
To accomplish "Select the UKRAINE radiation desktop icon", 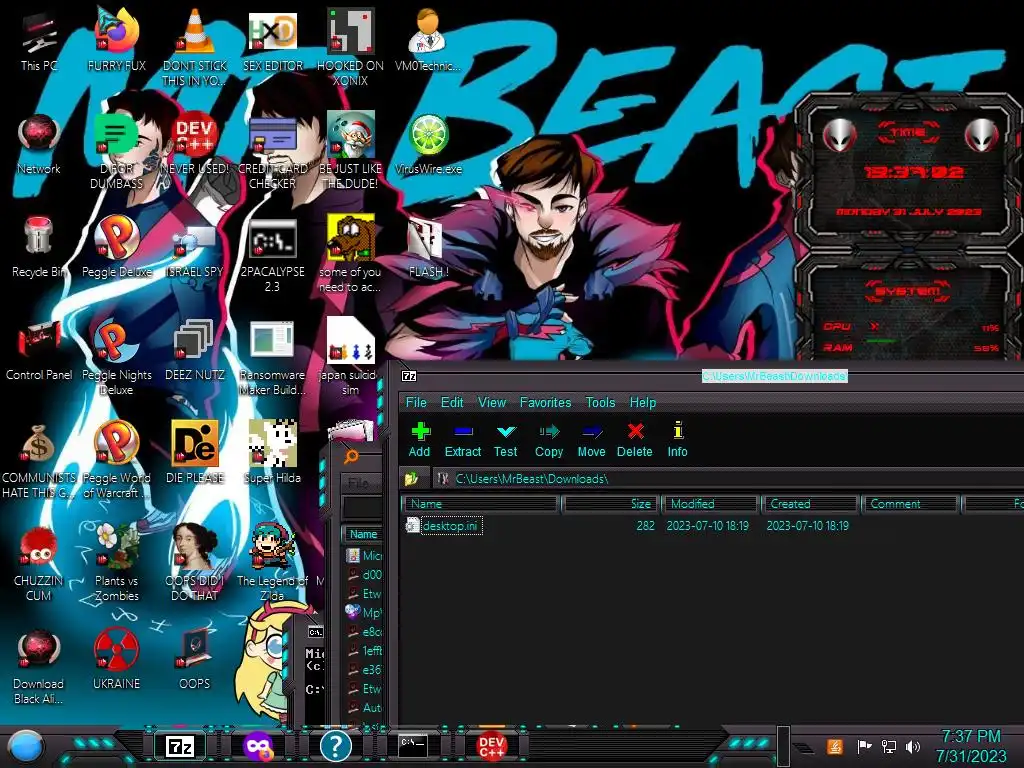I will (117, 659).
